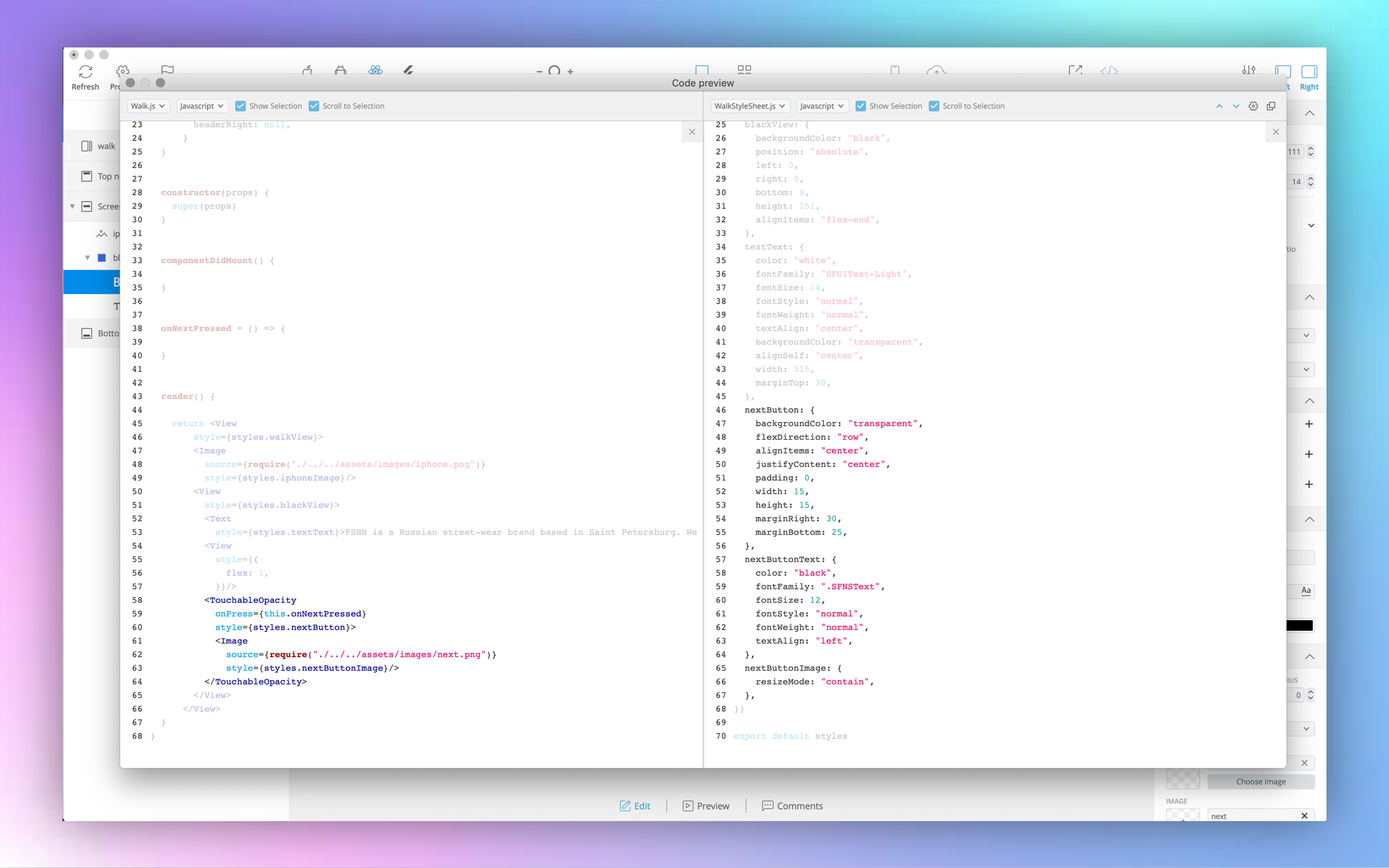Select the Apple iOS platform icon
This screenshot has height=868, width=1389.
pyautogui.click(x=307, y=70)
